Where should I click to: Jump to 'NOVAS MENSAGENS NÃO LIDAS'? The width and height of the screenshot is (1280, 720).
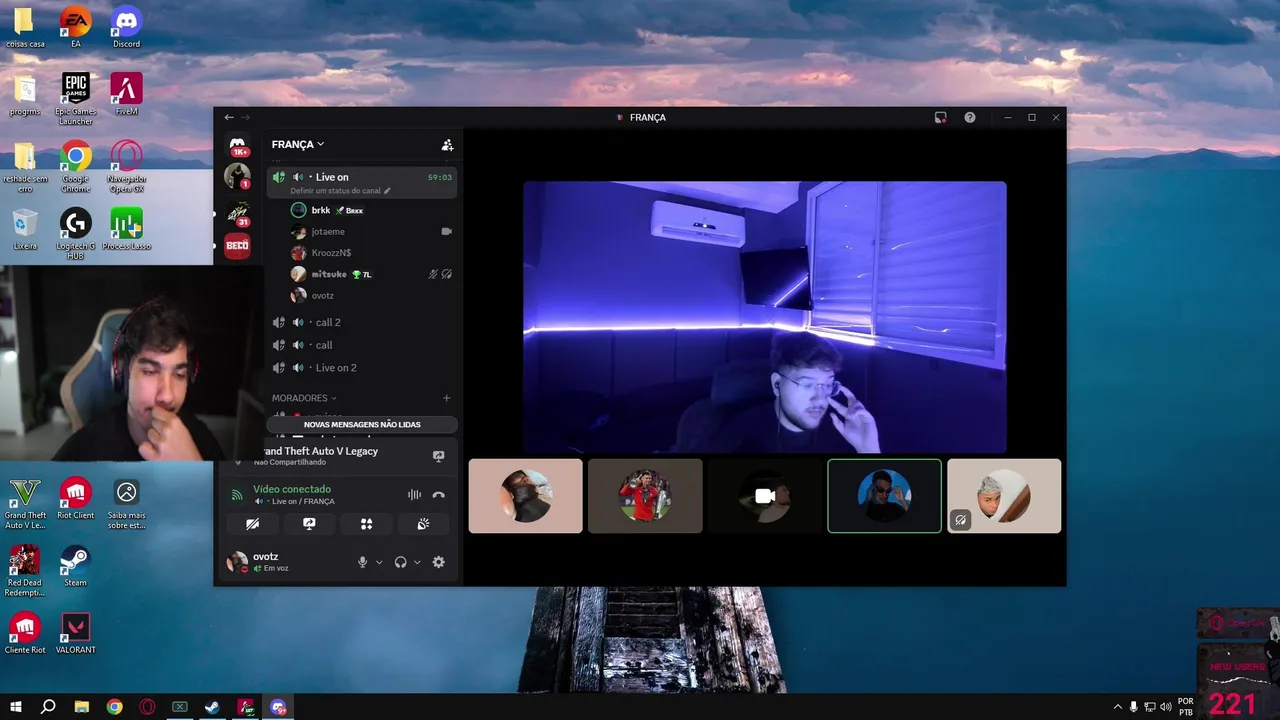(x=362, y=425)
